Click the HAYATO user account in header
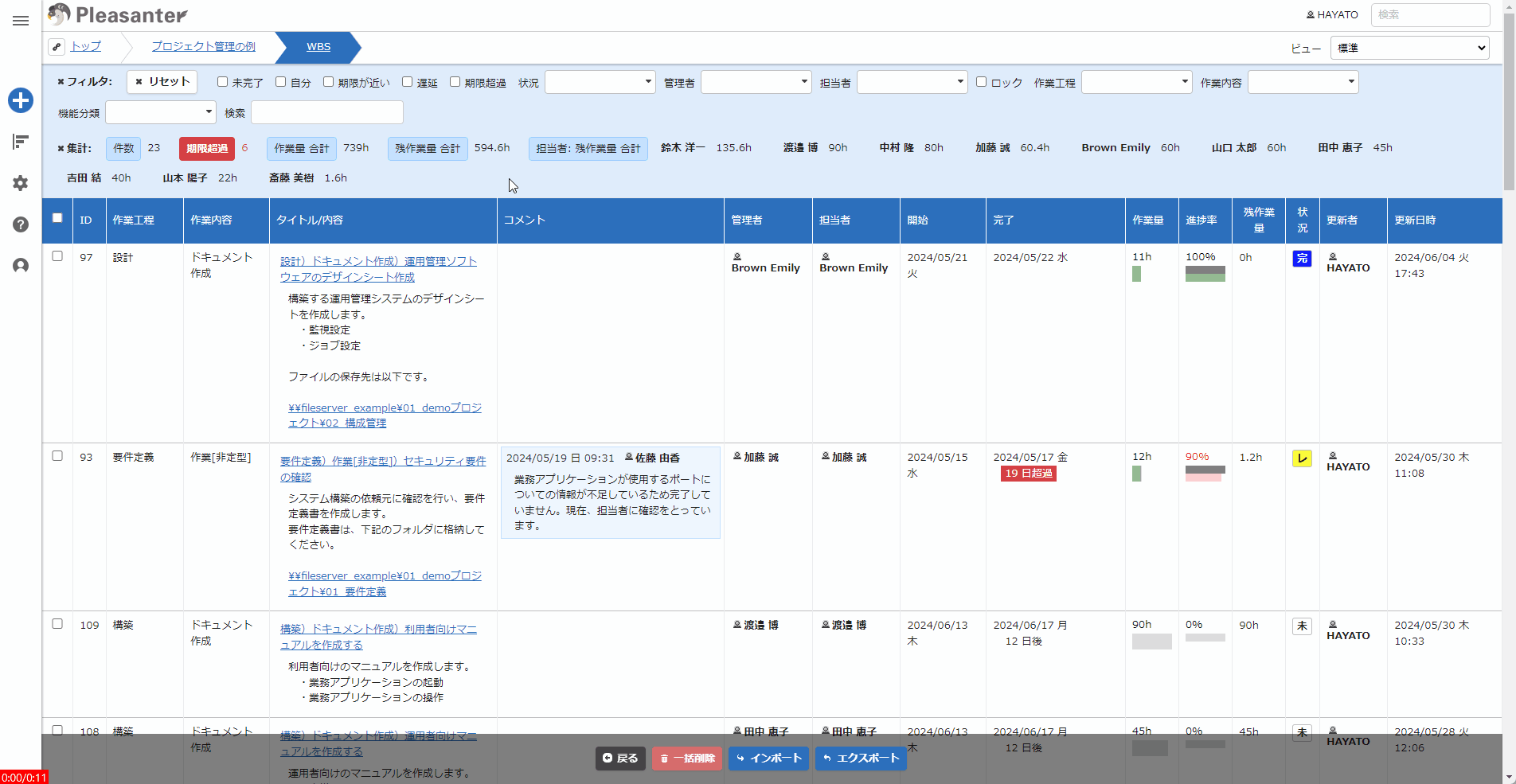 click(x=1332, y=15)
